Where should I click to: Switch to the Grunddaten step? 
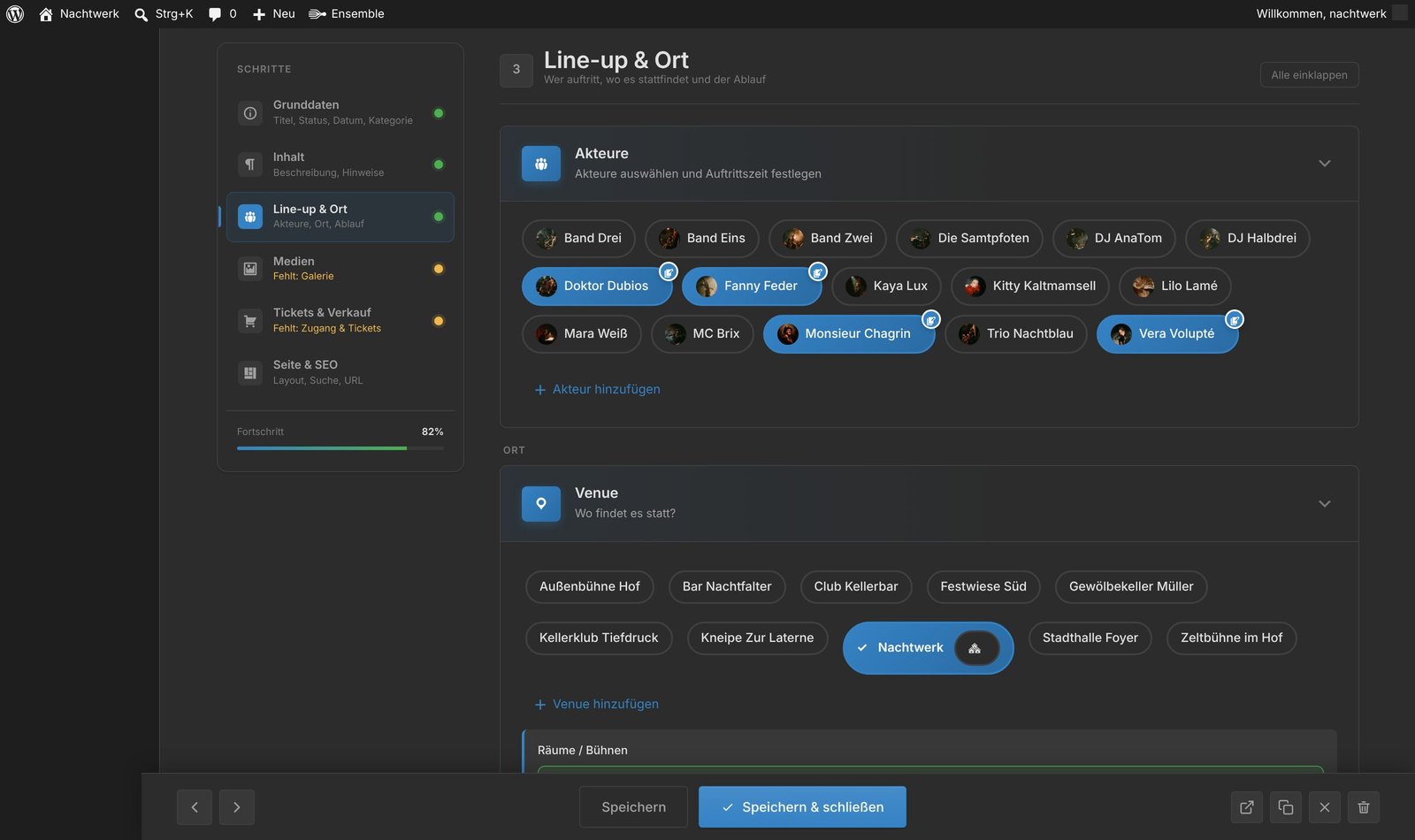pyautogui.click(x=340, y=113)
